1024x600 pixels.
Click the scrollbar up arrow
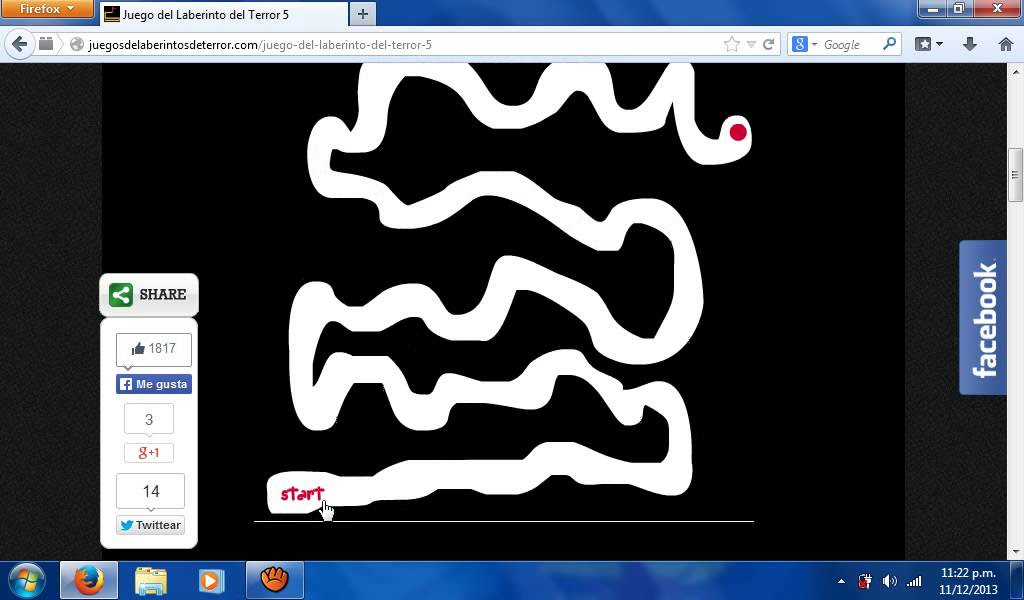pyautogui.click(x=1015, y=70)
